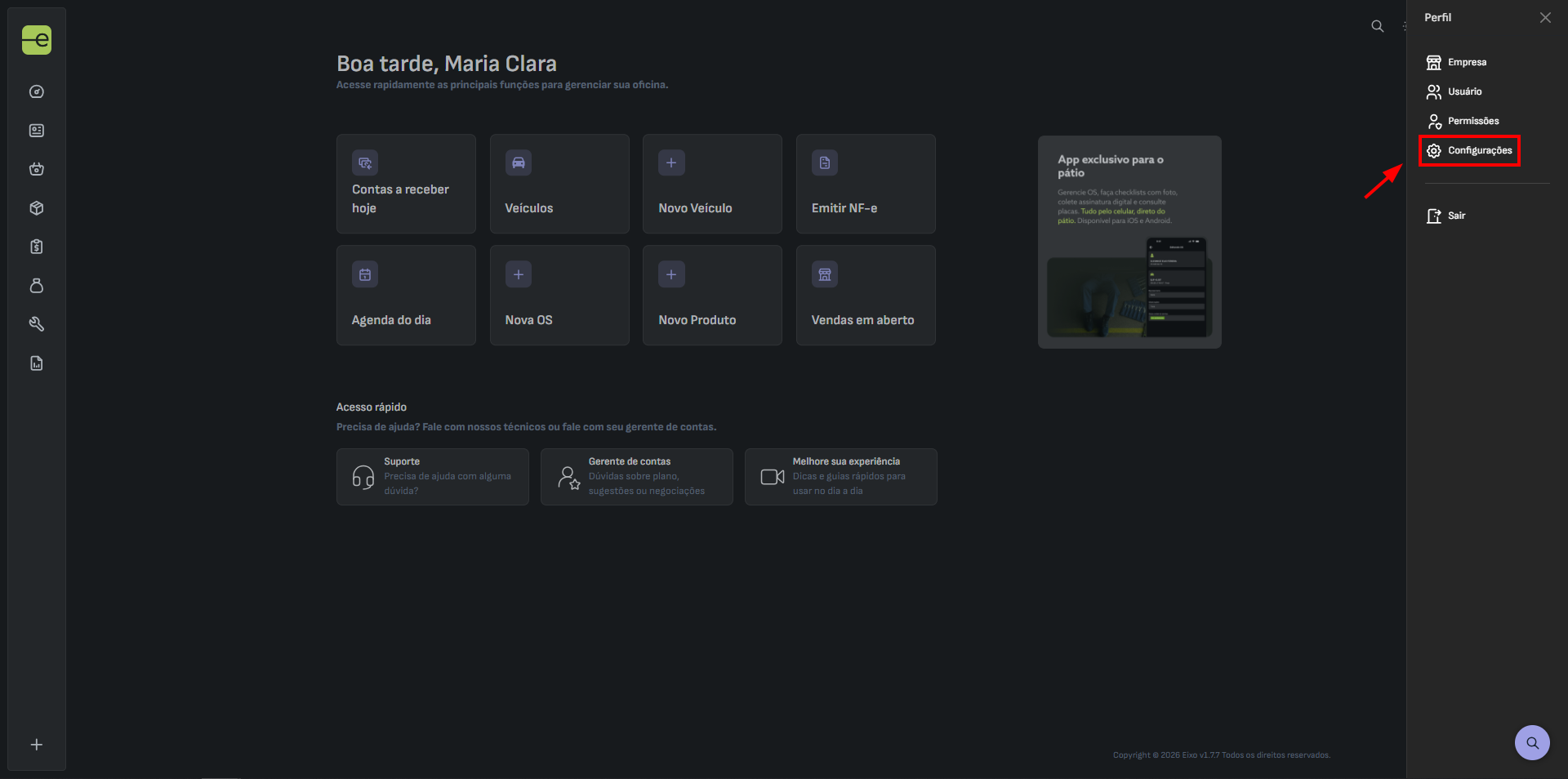1568x779 pixels.
Task: Open the shopping basket icon in the sidebar
Action: pos(37,169)
